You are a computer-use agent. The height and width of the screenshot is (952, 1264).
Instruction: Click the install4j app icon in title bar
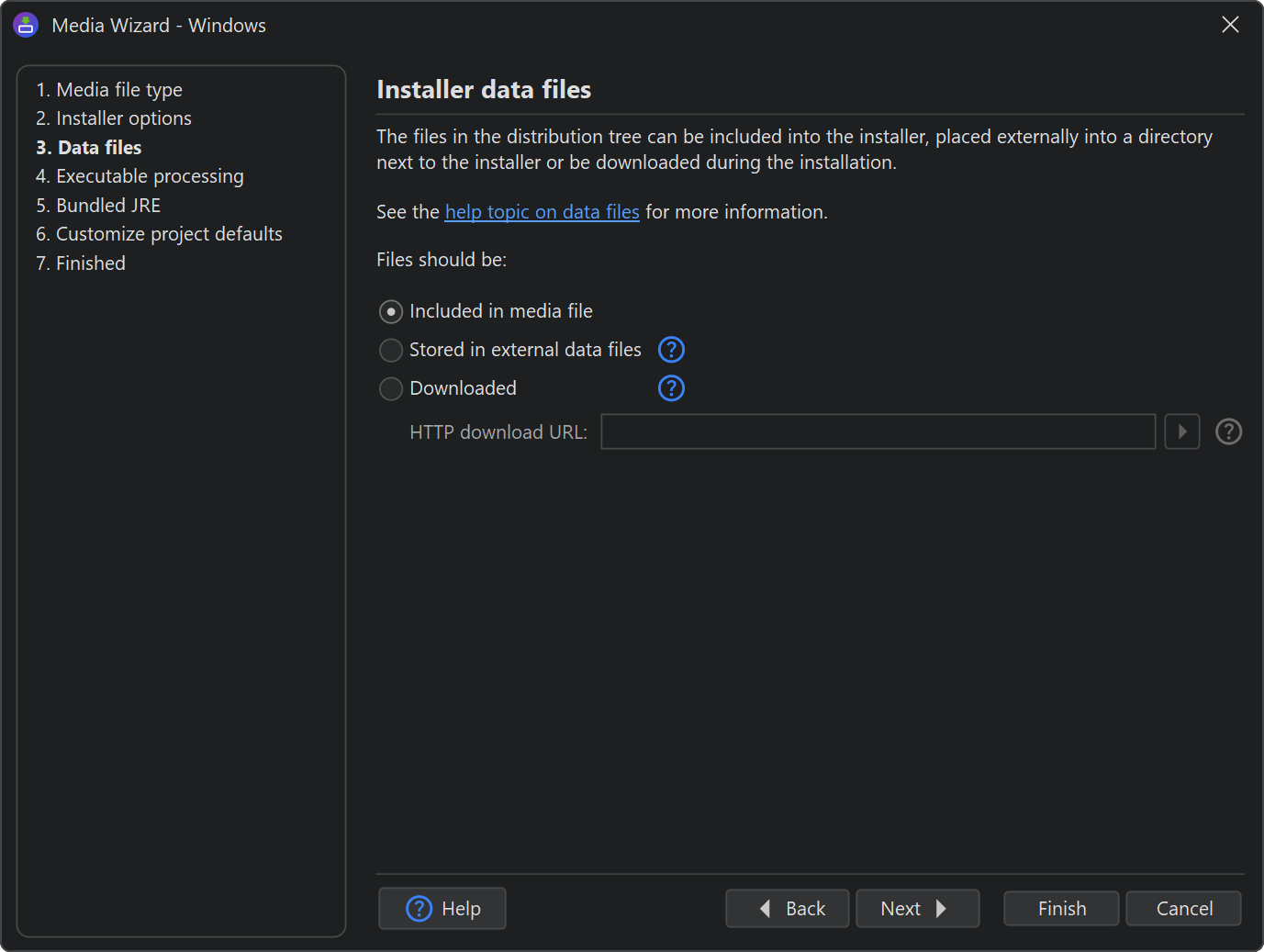pyautogui.click(x=26, y=25)
